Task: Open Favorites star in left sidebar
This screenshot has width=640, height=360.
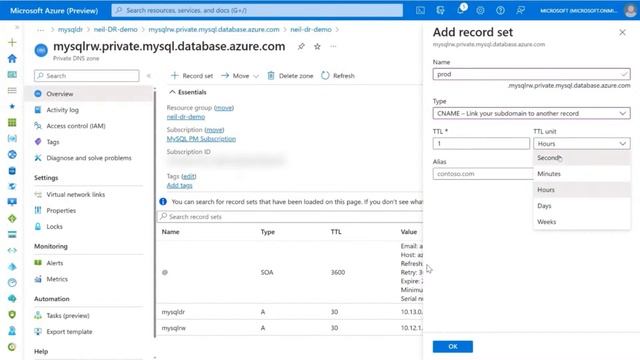Action: point(12,106)
